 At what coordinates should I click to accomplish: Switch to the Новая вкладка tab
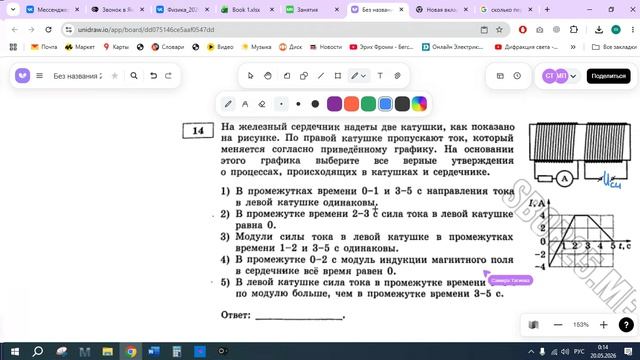pyautogui.click(x=442, y=9)
